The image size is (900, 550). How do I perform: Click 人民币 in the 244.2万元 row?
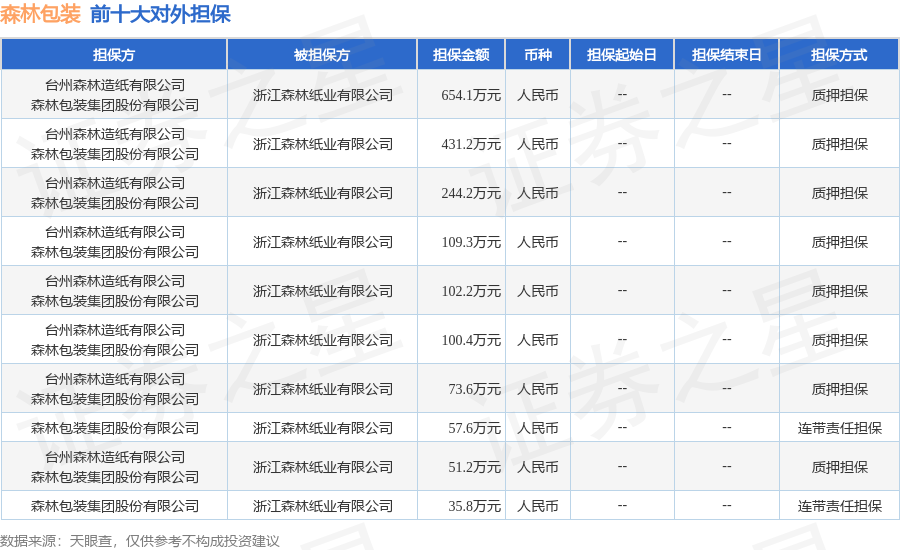(x=537, y=193)
